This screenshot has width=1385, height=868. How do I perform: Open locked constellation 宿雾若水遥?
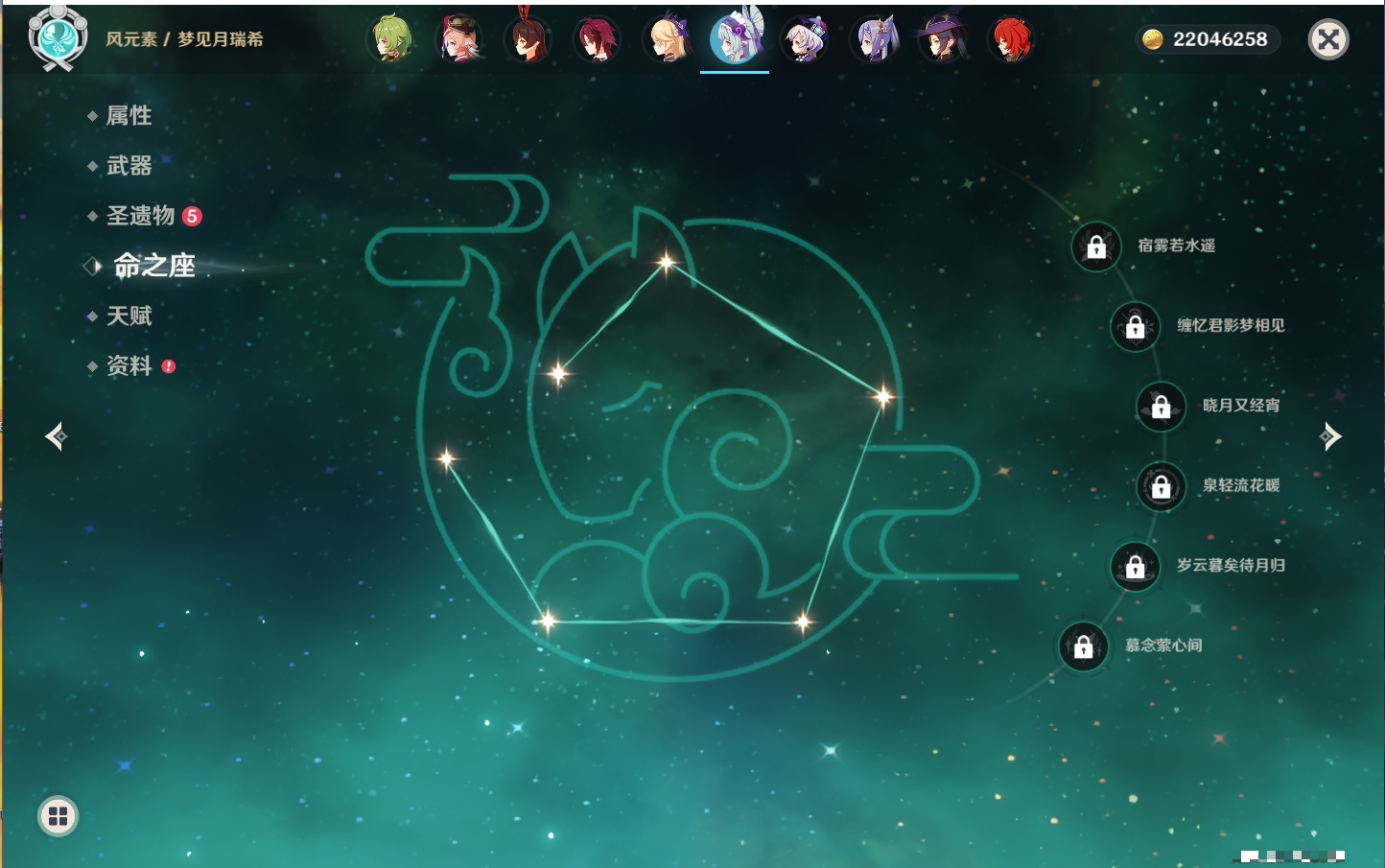point(1096,246)
